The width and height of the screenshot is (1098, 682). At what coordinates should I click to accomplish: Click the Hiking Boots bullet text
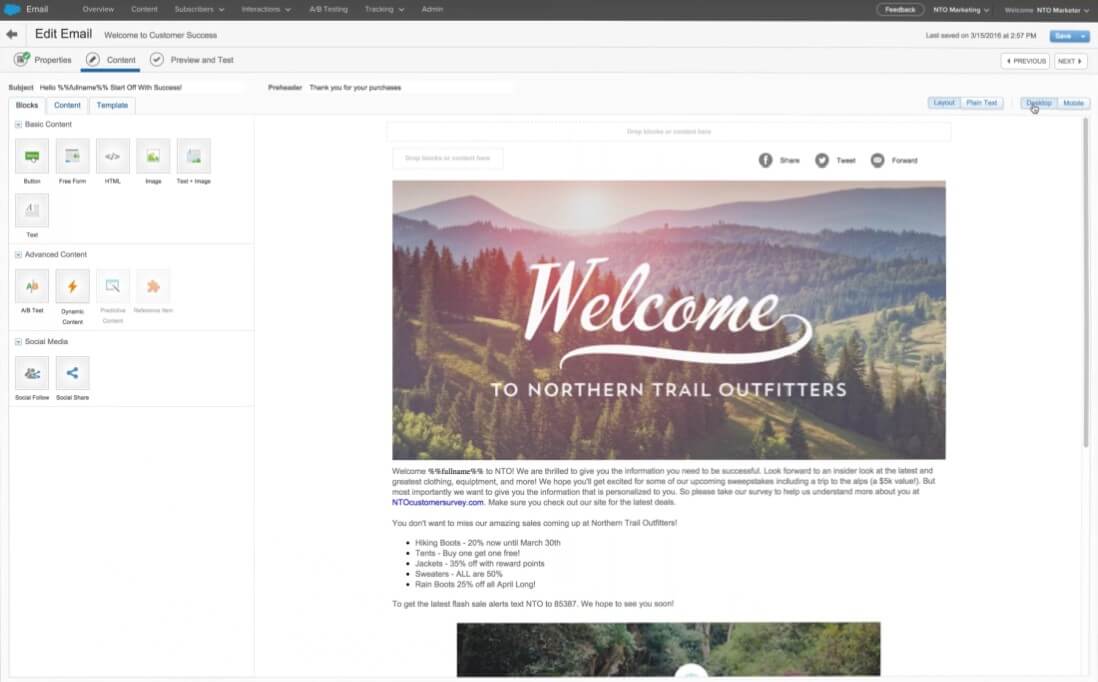click(x=487, y=543)
